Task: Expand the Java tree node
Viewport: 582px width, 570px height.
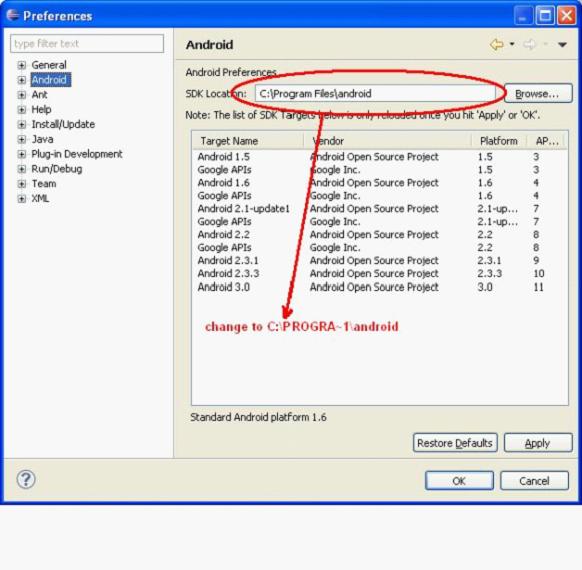Action: [x=22, y=140]
